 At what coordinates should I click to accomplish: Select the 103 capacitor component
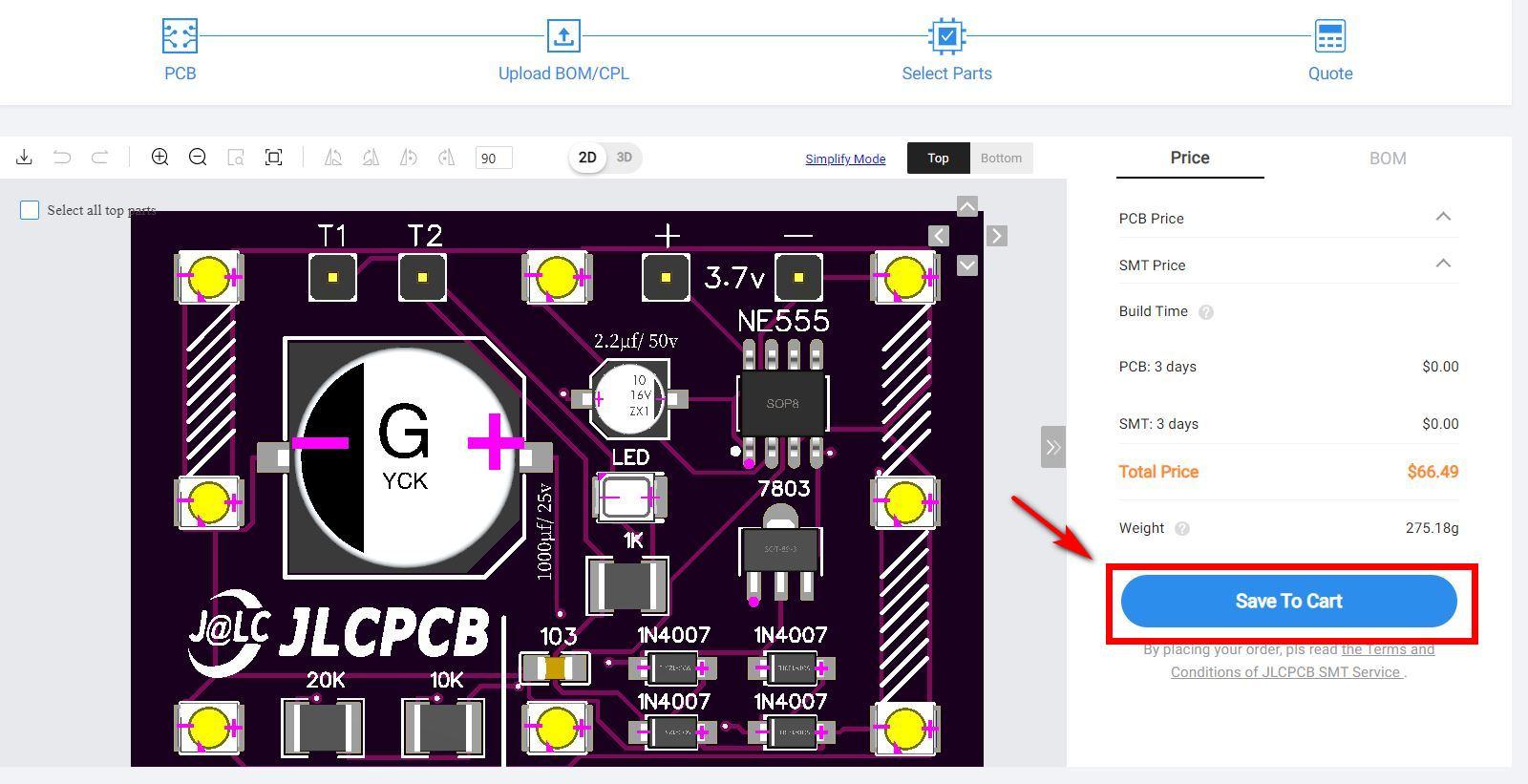555,668
